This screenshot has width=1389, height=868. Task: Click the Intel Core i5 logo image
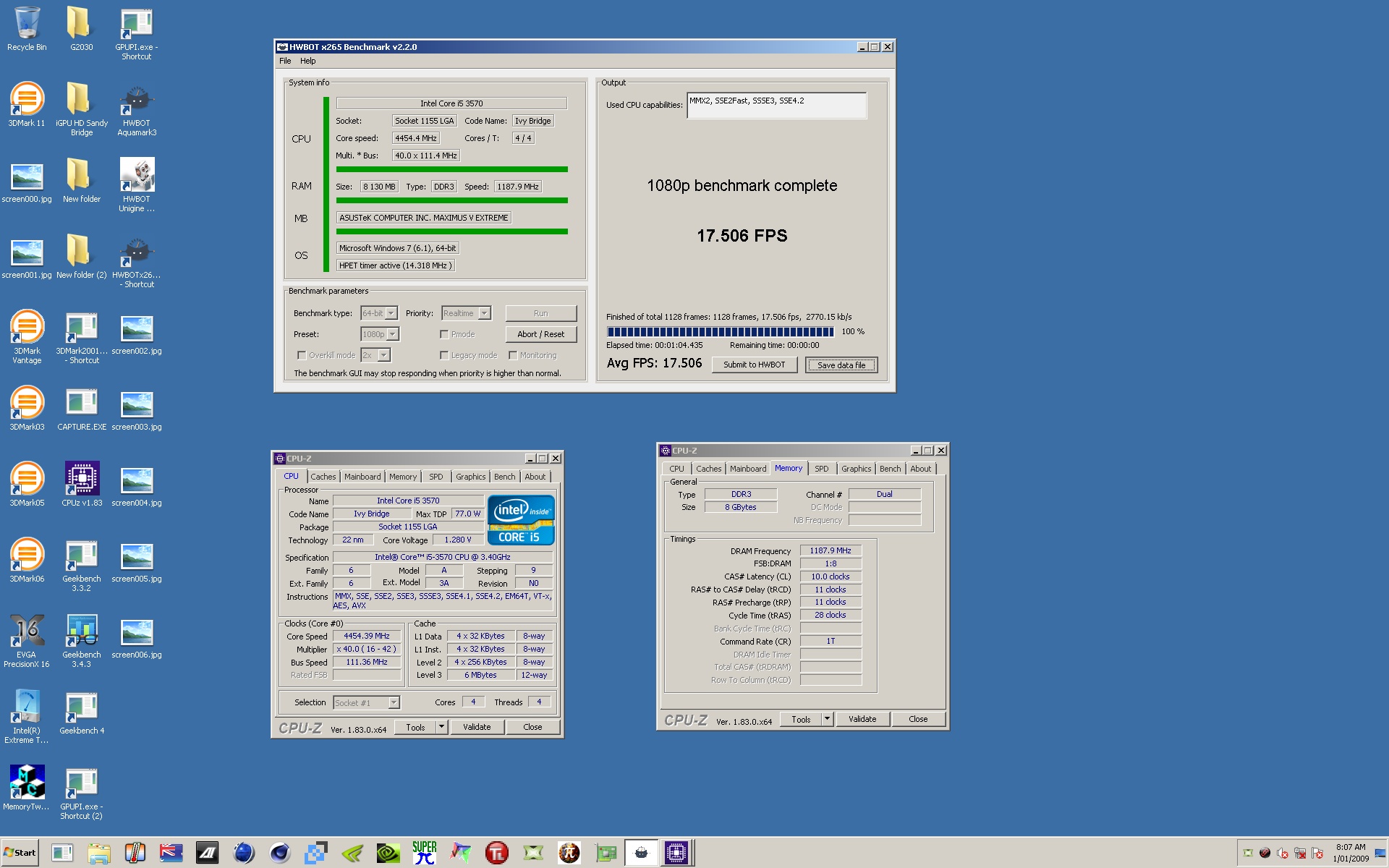click(x=521, y=519)
